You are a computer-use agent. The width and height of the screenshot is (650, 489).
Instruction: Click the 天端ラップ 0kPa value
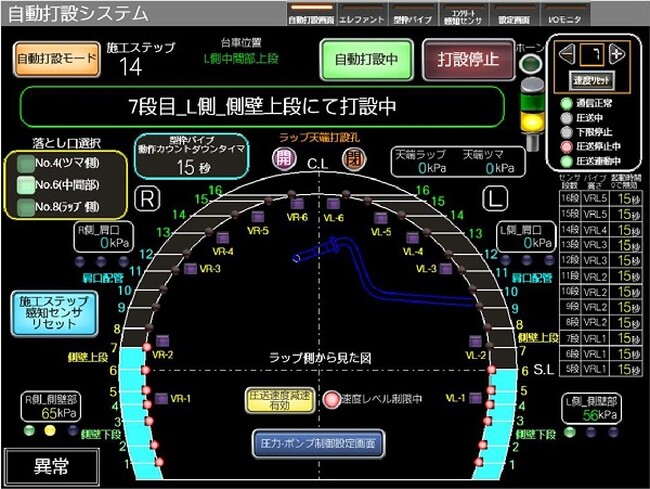pyautogui.click(x=432, y=168)
